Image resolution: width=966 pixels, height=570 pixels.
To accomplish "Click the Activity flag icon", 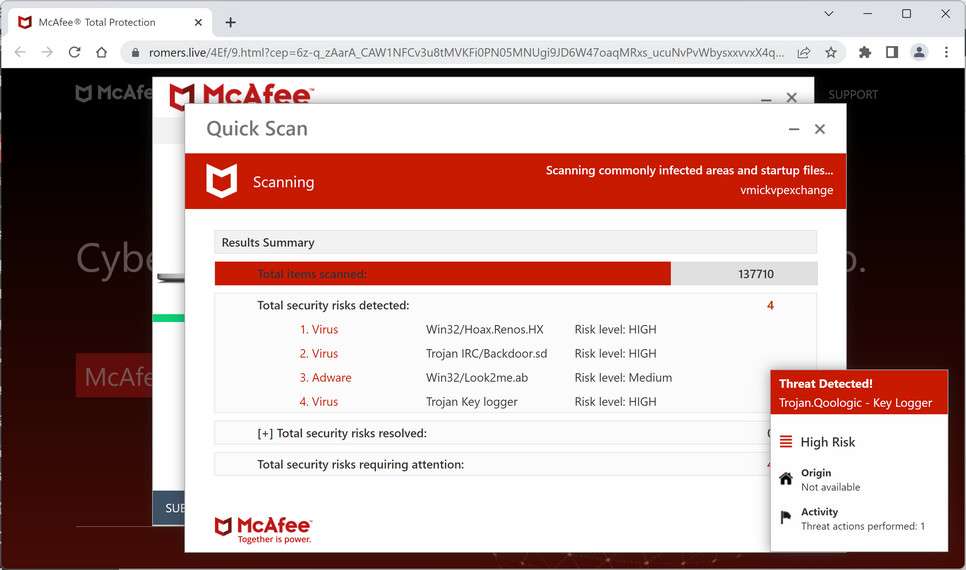I will click(785, 518).
